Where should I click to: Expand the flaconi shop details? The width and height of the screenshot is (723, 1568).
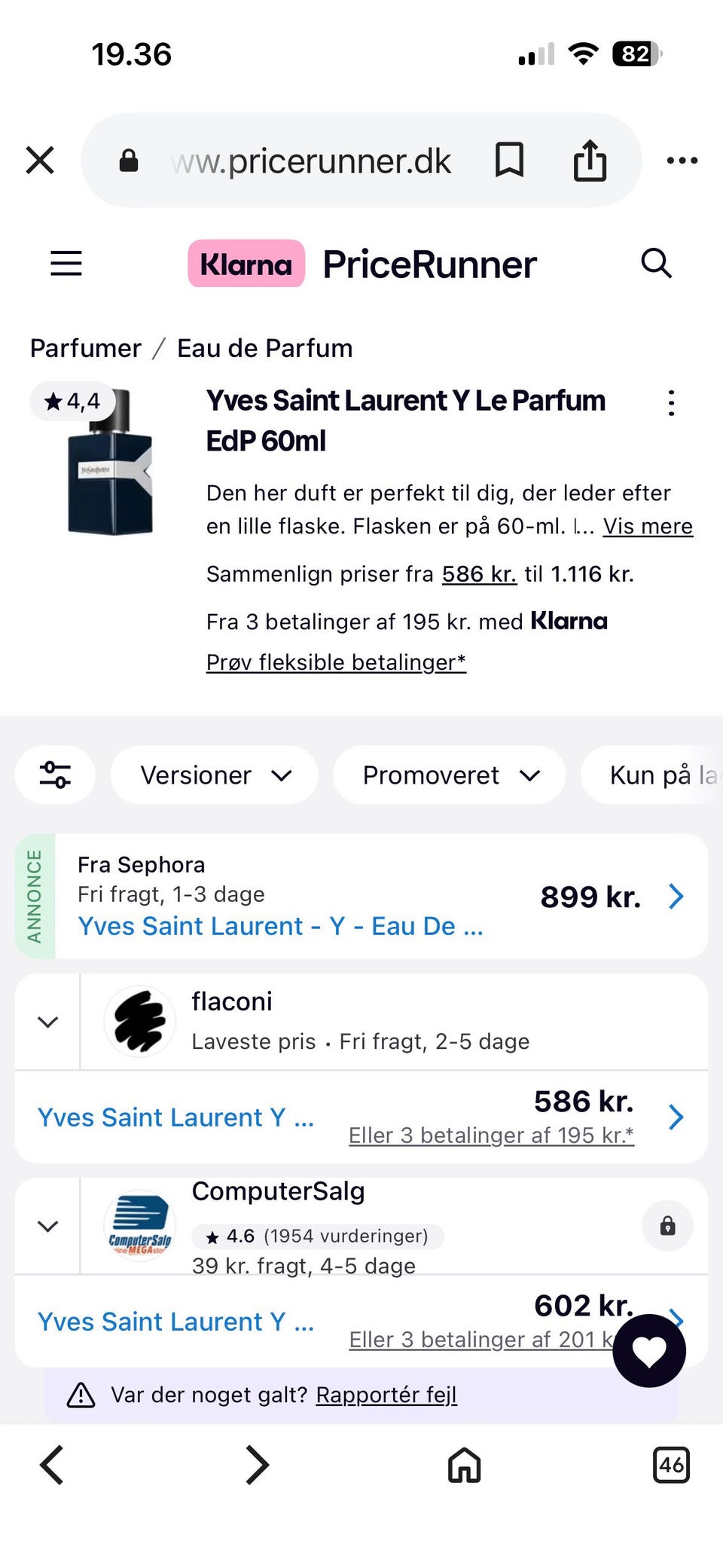[x=47, y=1022]
